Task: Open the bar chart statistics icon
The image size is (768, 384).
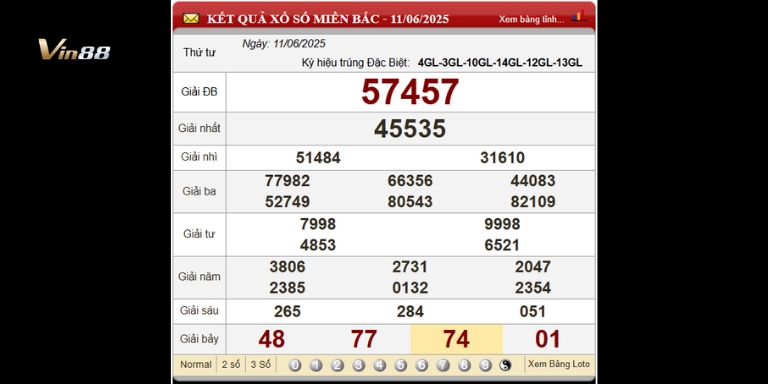Action: 578,16
